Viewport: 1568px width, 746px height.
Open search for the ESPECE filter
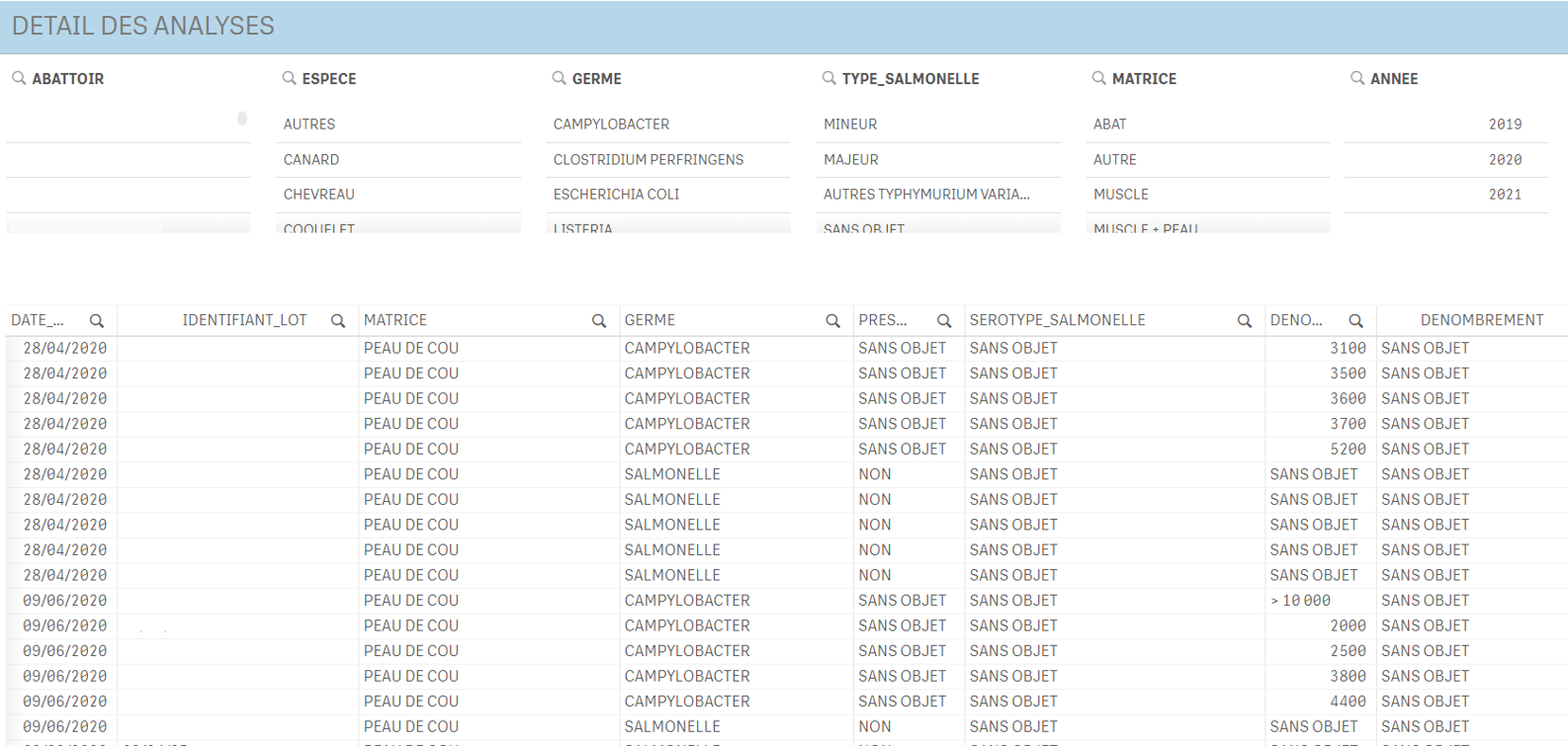point(289,78)
